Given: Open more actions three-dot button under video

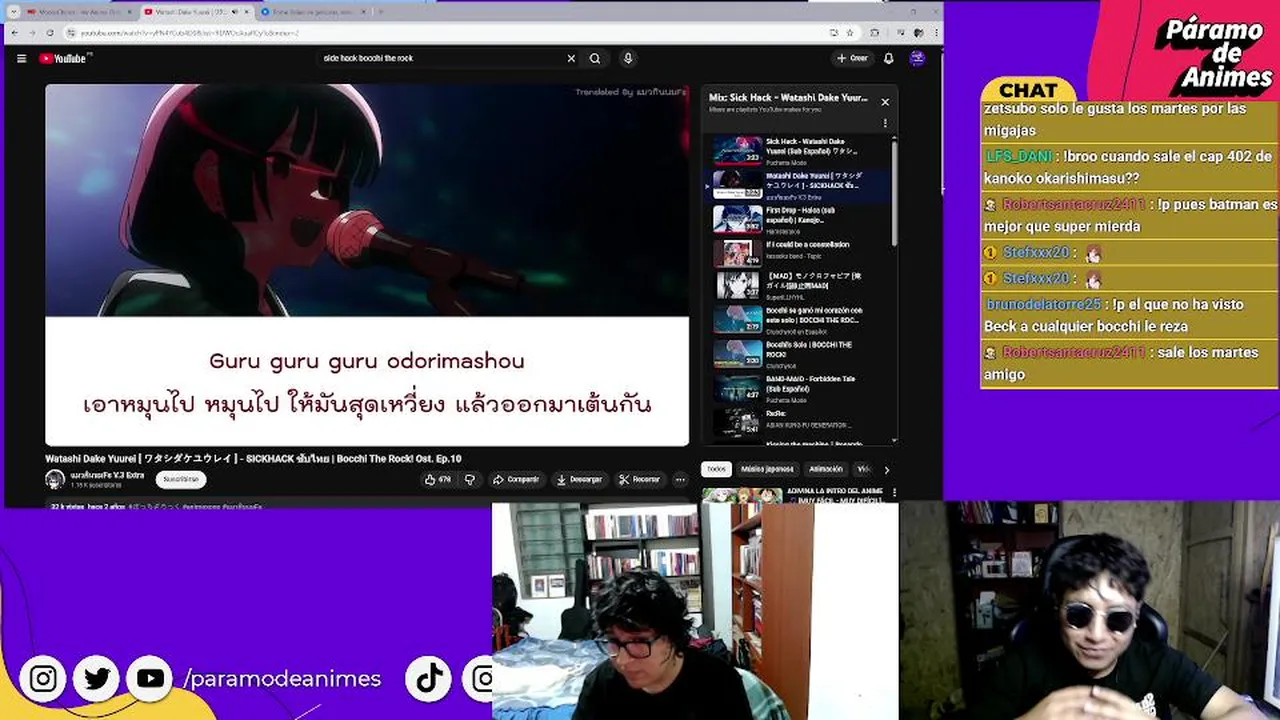Looking at the screenshot, I should (x=680, y=480).
